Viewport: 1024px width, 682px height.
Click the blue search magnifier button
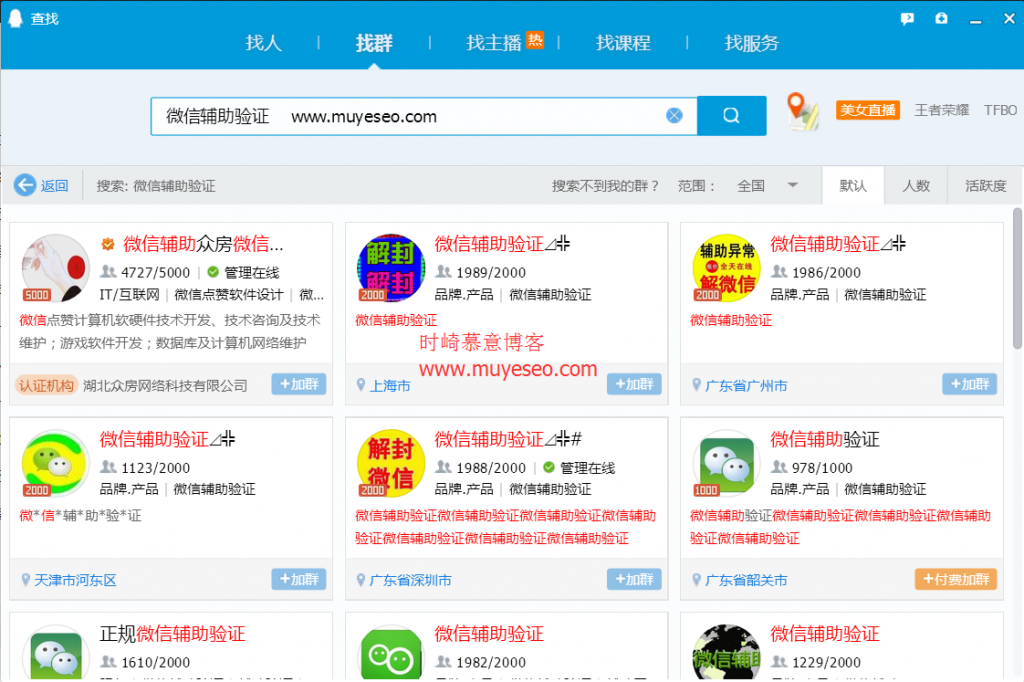click(731, 116)
